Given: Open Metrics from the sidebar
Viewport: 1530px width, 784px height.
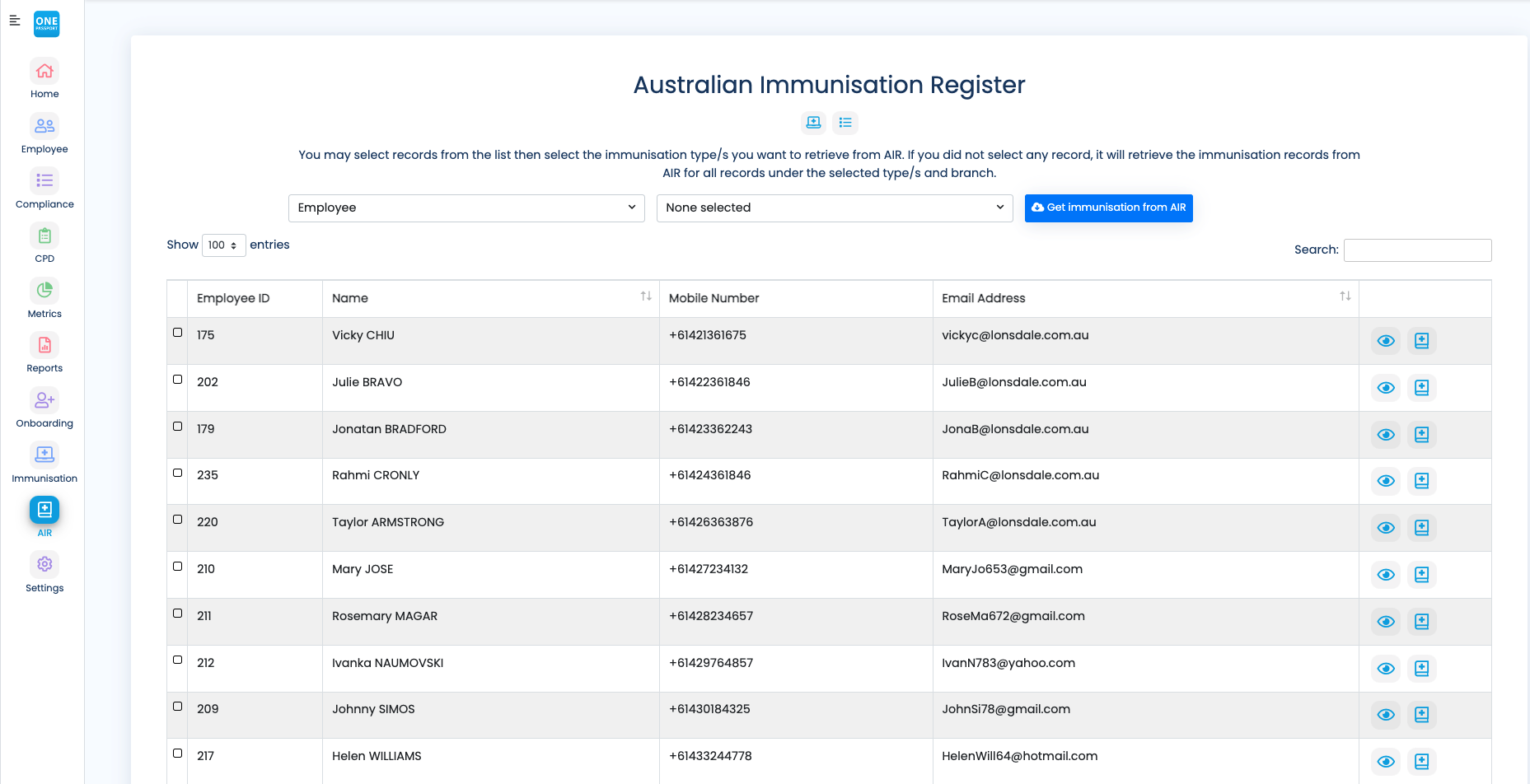Looking at the screenshot, I should [x=44, y=299].
